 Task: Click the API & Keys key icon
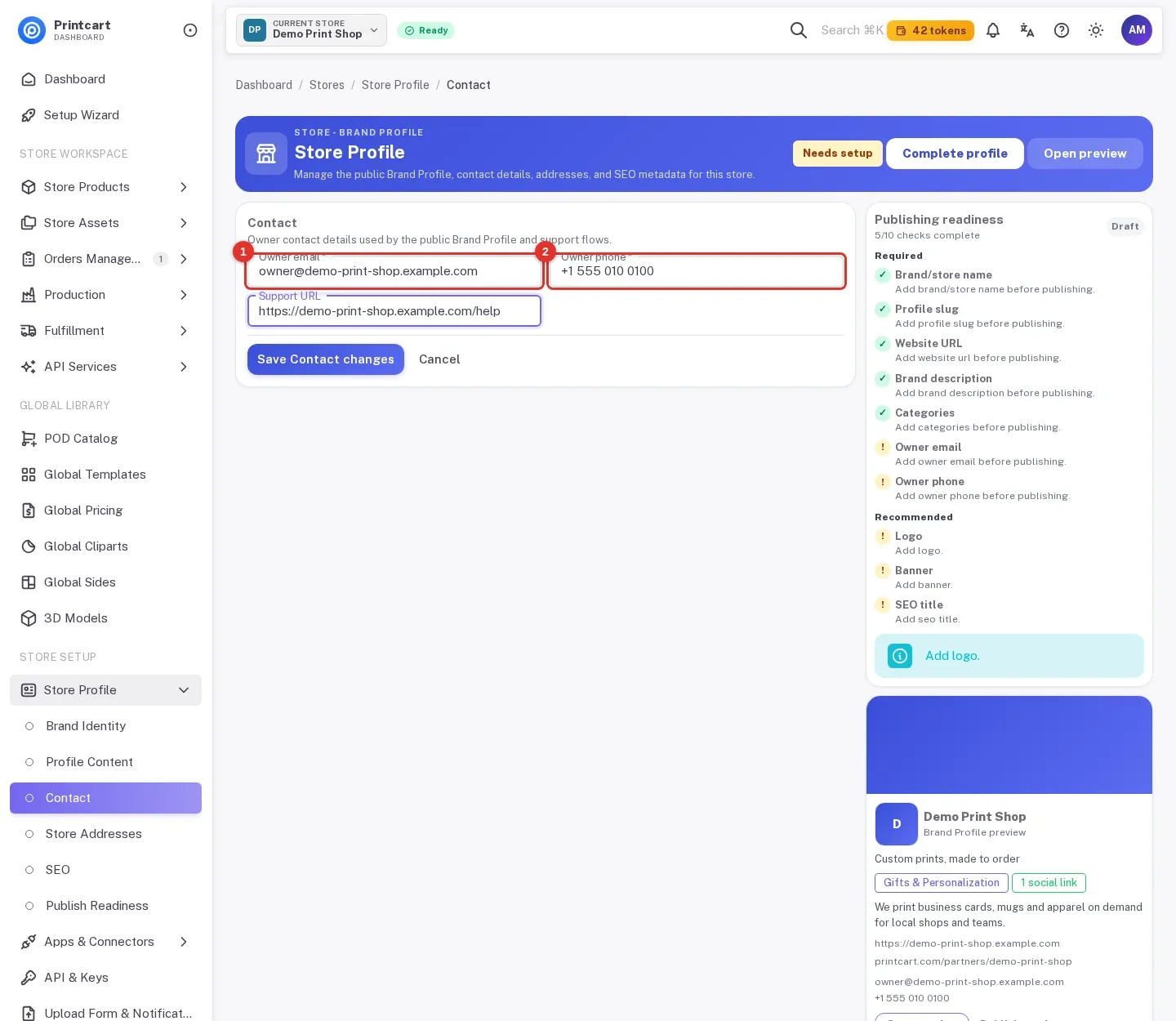click(29, 978)
